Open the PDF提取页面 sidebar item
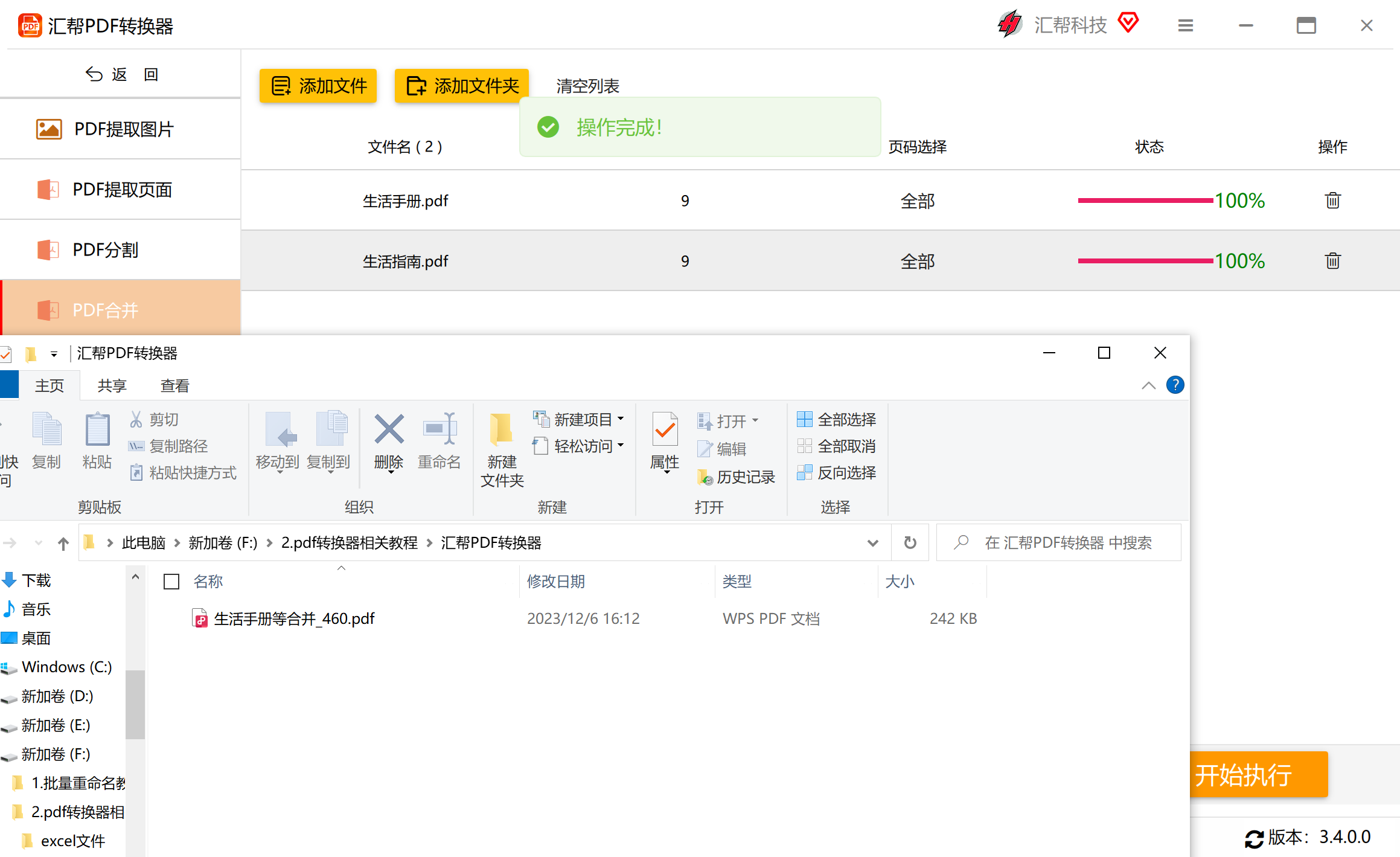This screenshot has height=857, width=1400. coord(120,190)
